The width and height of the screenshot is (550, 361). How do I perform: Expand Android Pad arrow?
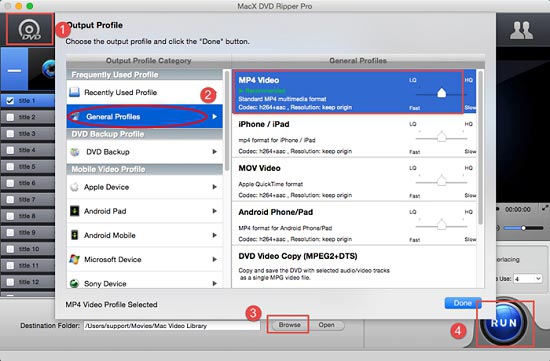215,211
